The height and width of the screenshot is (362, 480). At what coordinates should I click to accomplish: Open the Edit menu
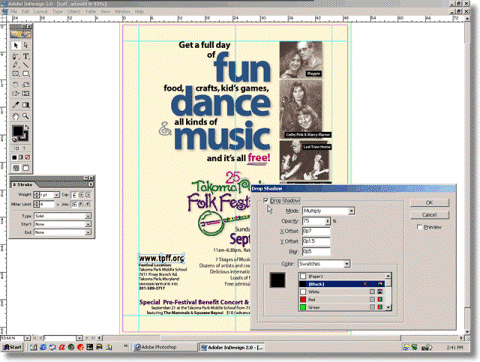pos(26,11)
